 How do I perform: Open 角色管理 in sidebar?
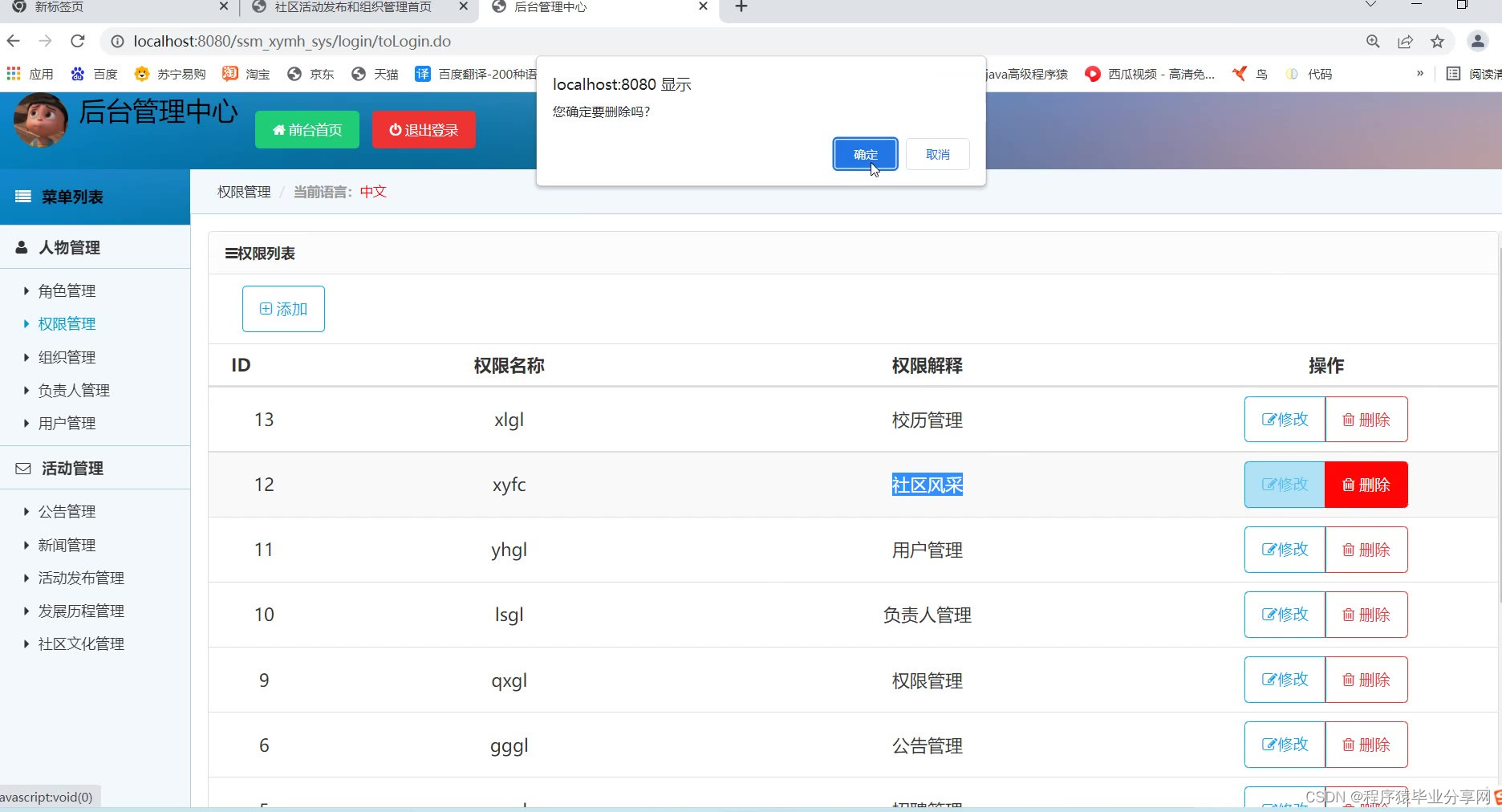pos(67,290)
